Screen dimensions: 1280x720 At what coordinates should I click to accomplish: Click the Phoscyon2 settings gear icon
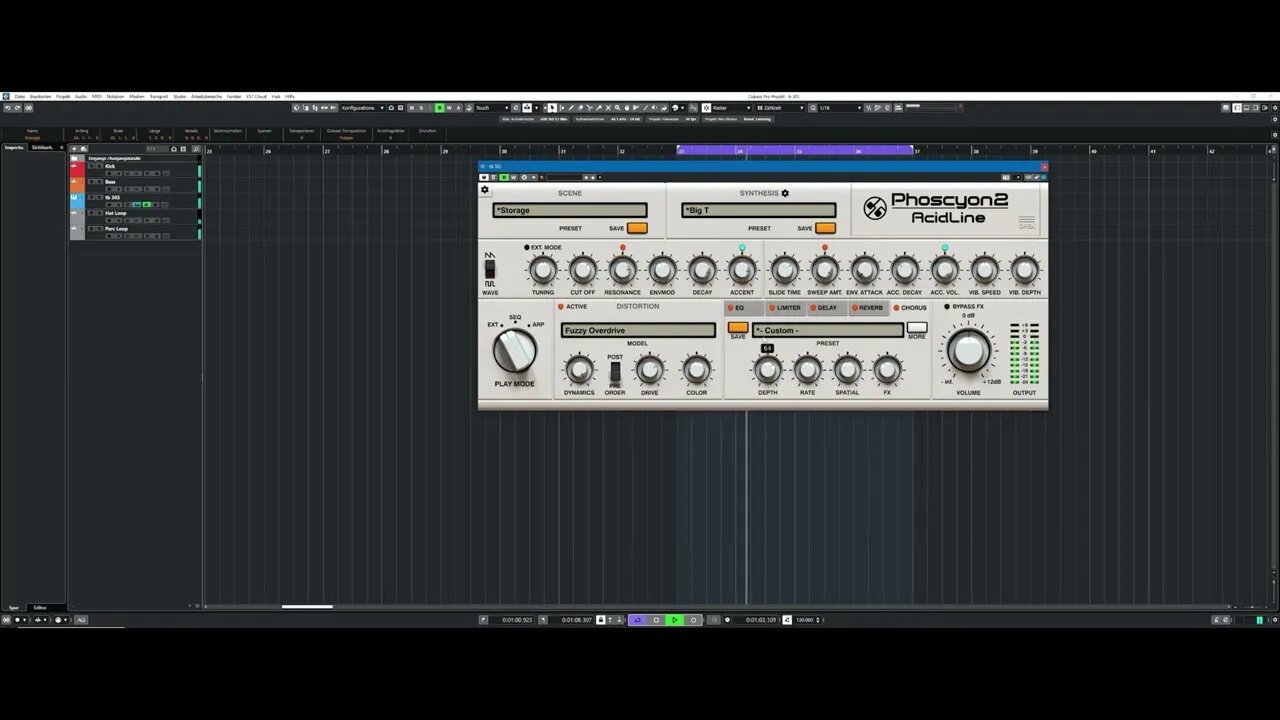pyautogui.click(x=485, y=190)
